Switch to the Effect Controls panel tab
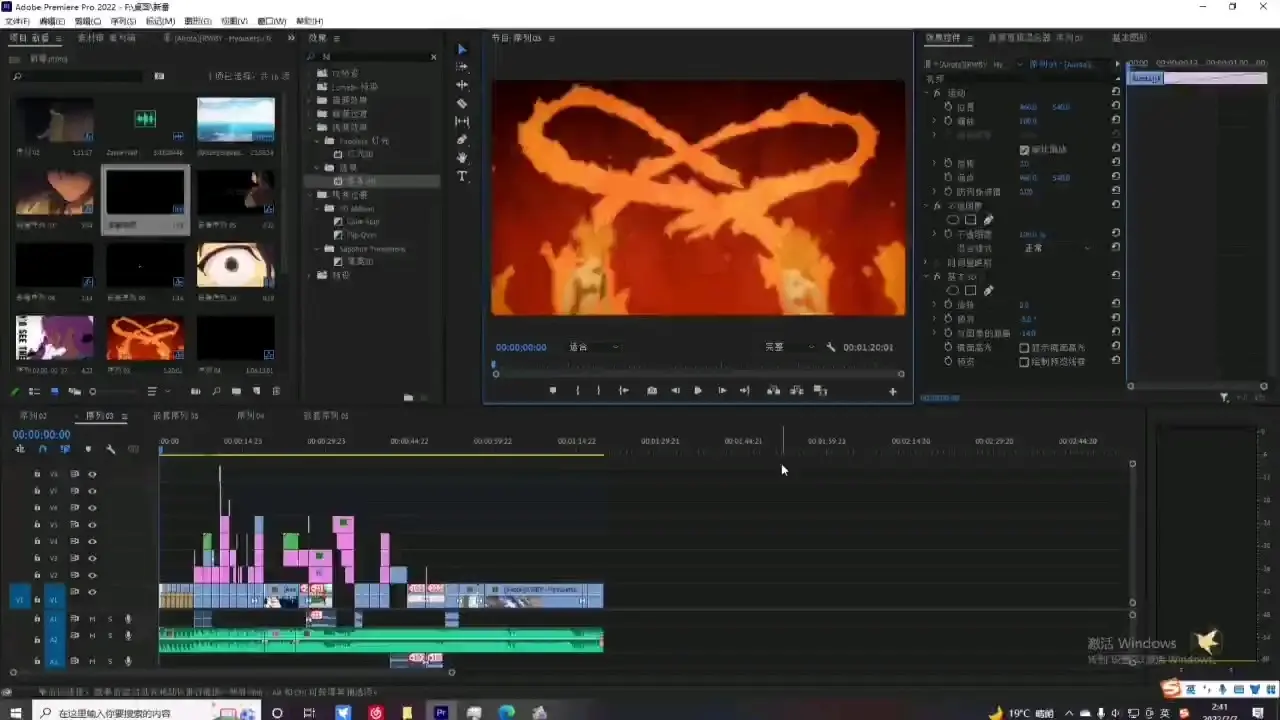 pos(942,38)
